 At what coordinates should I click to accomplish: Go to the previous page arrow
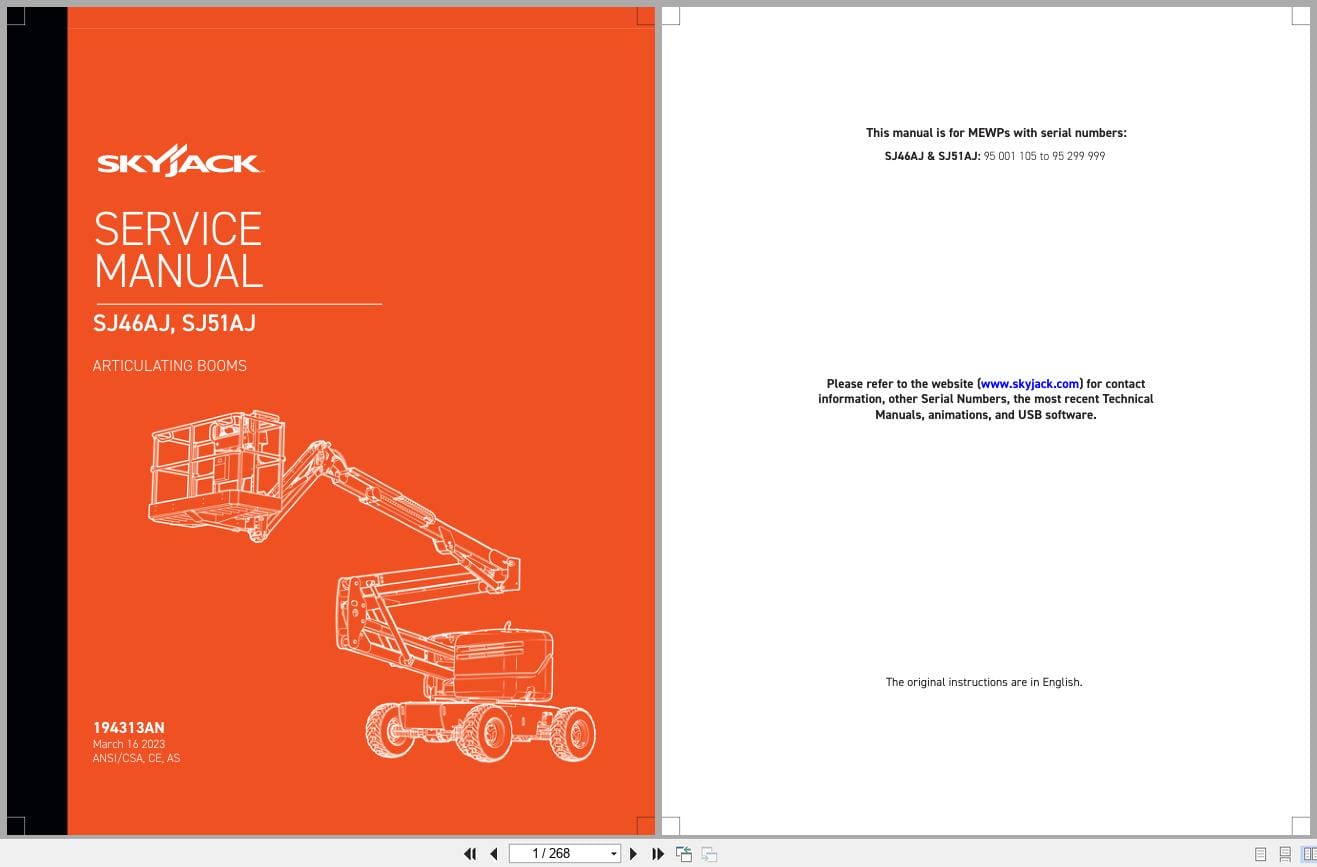click(494, 853)
